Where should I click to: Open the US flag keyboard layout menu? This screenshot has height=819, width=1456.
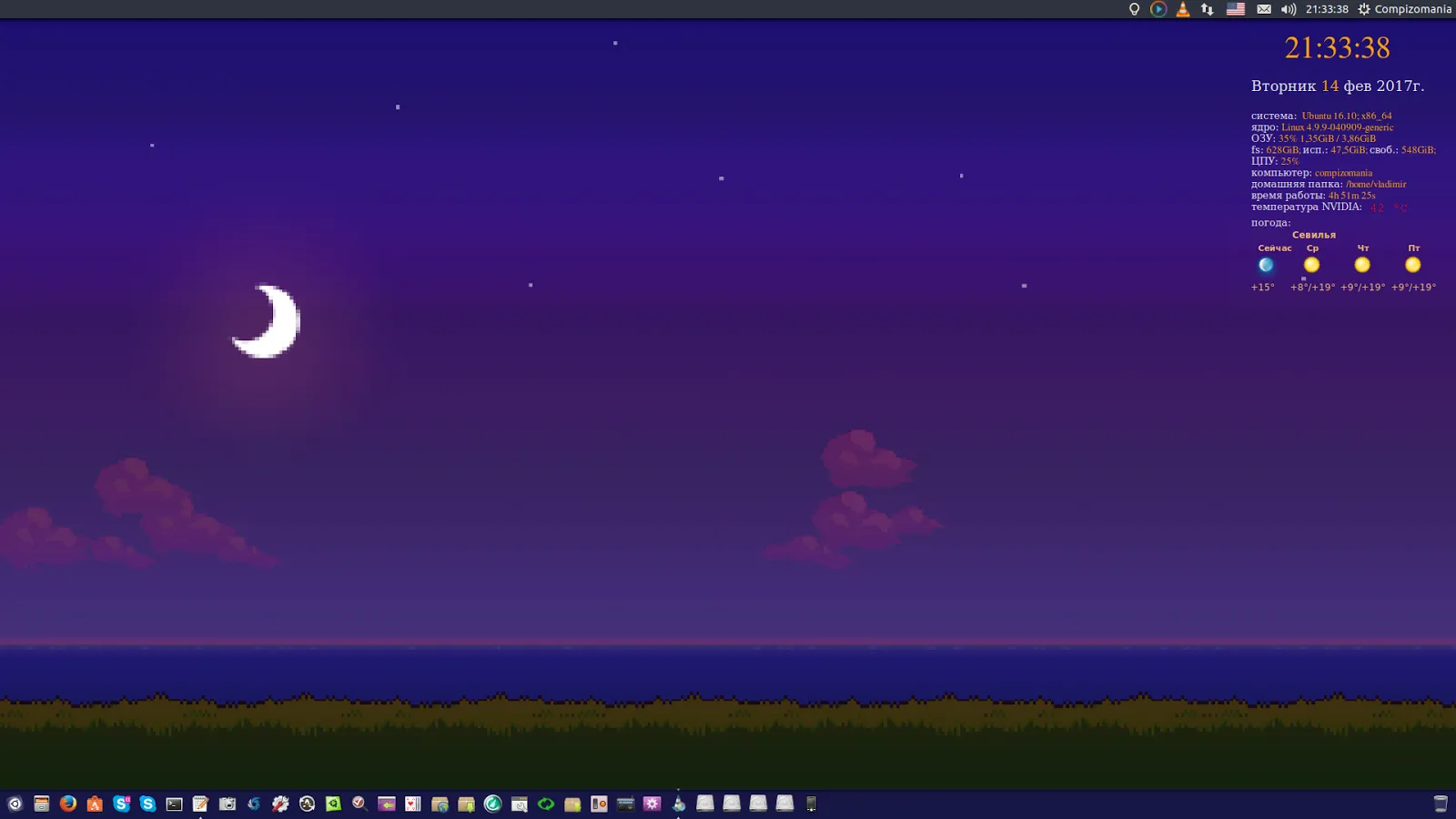pos(1236,9)
